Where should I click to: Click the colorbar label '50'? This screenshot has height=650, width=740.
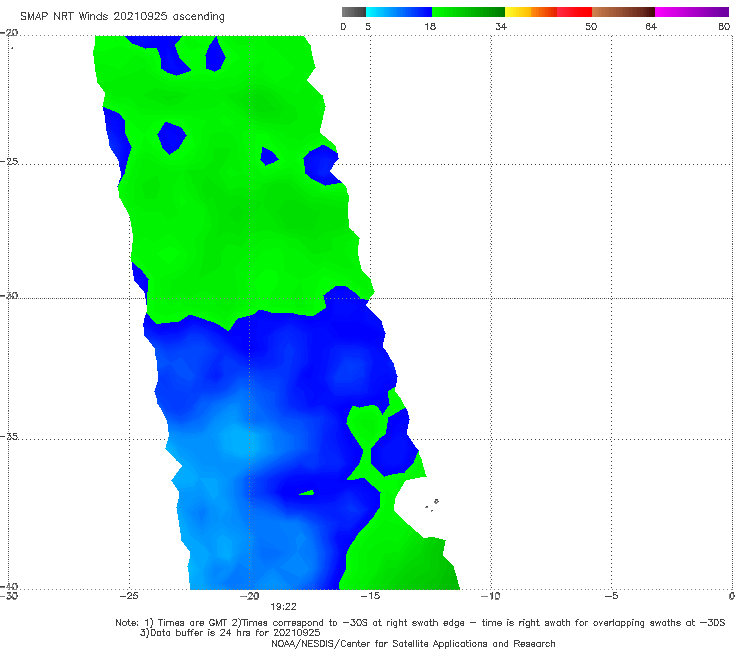pos(591,26)
